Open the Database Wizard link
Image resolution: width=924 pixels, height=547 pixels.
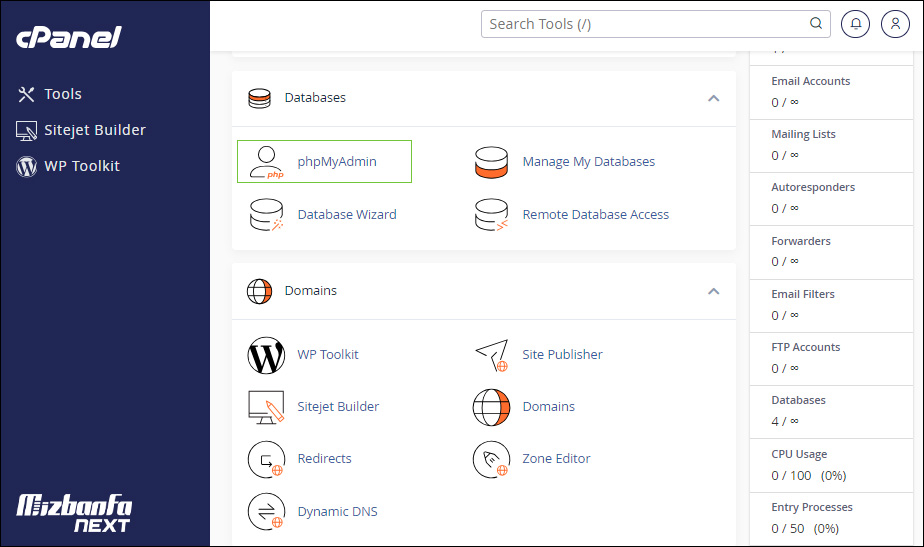pyautogui.click(x=347, y=215)
